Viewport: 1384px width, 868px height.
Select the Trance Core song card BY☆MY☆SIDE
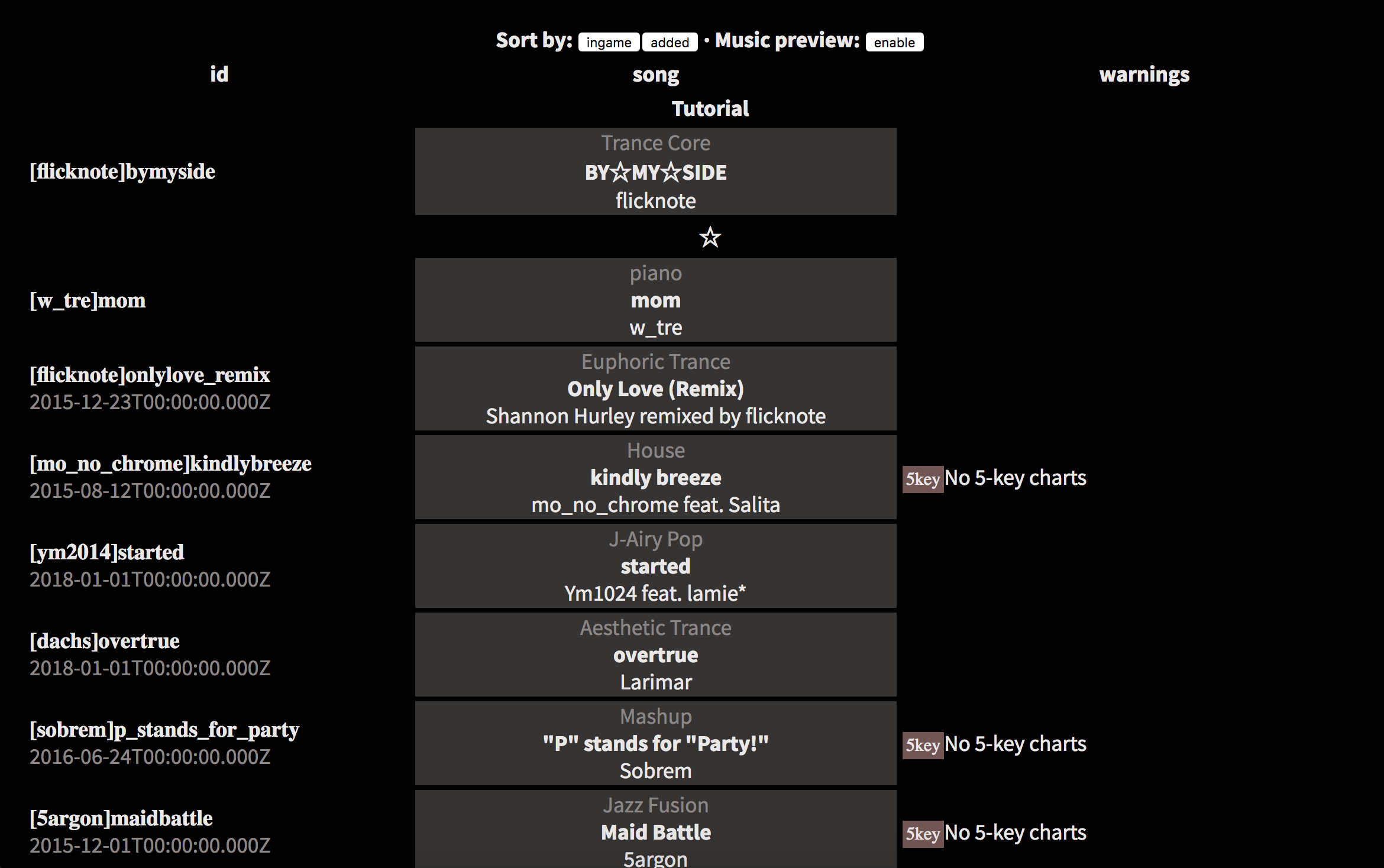pyautogui.click(x=655, y=171)
